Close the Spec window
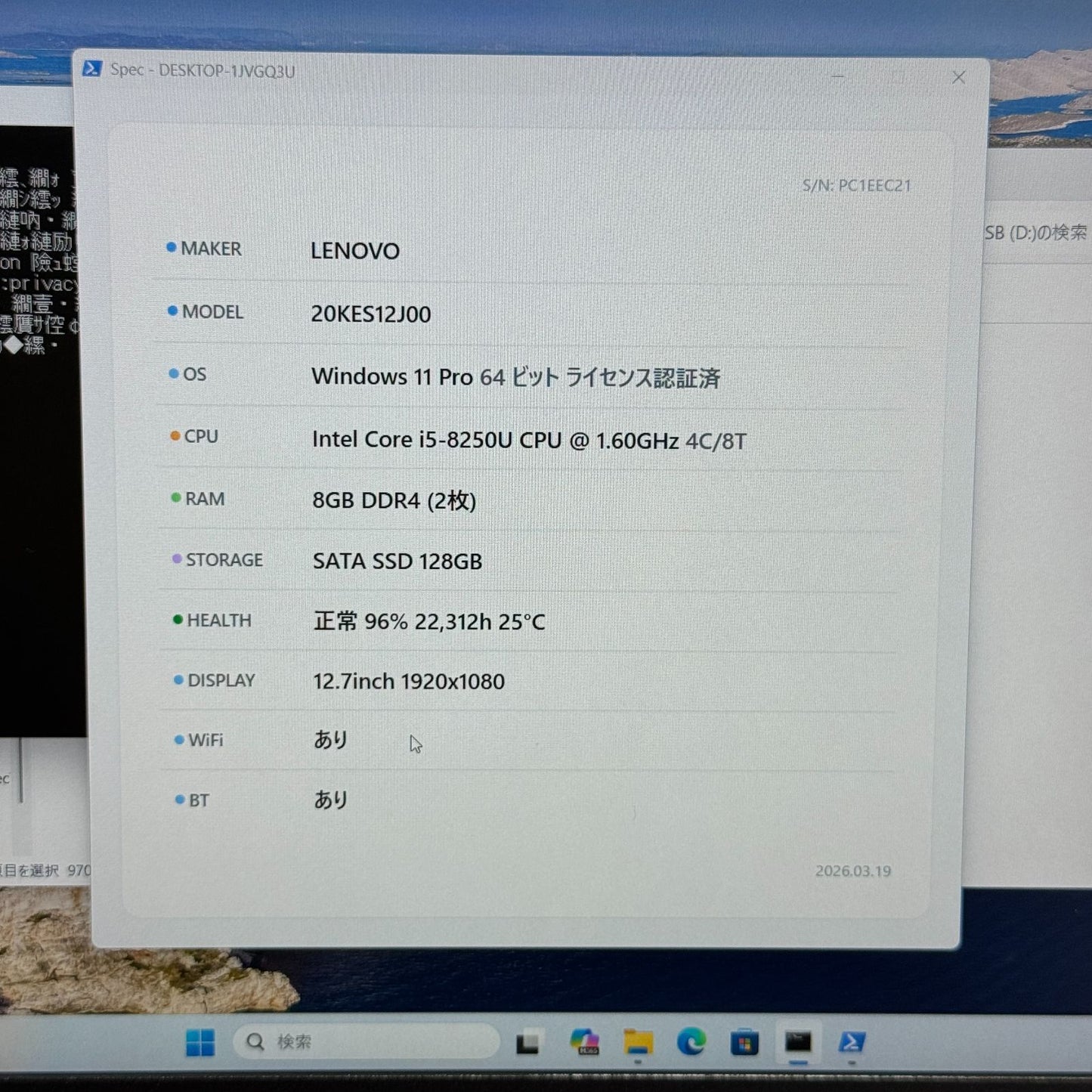Screen dimensions: 1092x1092 pyautogui.click(x=959, y=77)
